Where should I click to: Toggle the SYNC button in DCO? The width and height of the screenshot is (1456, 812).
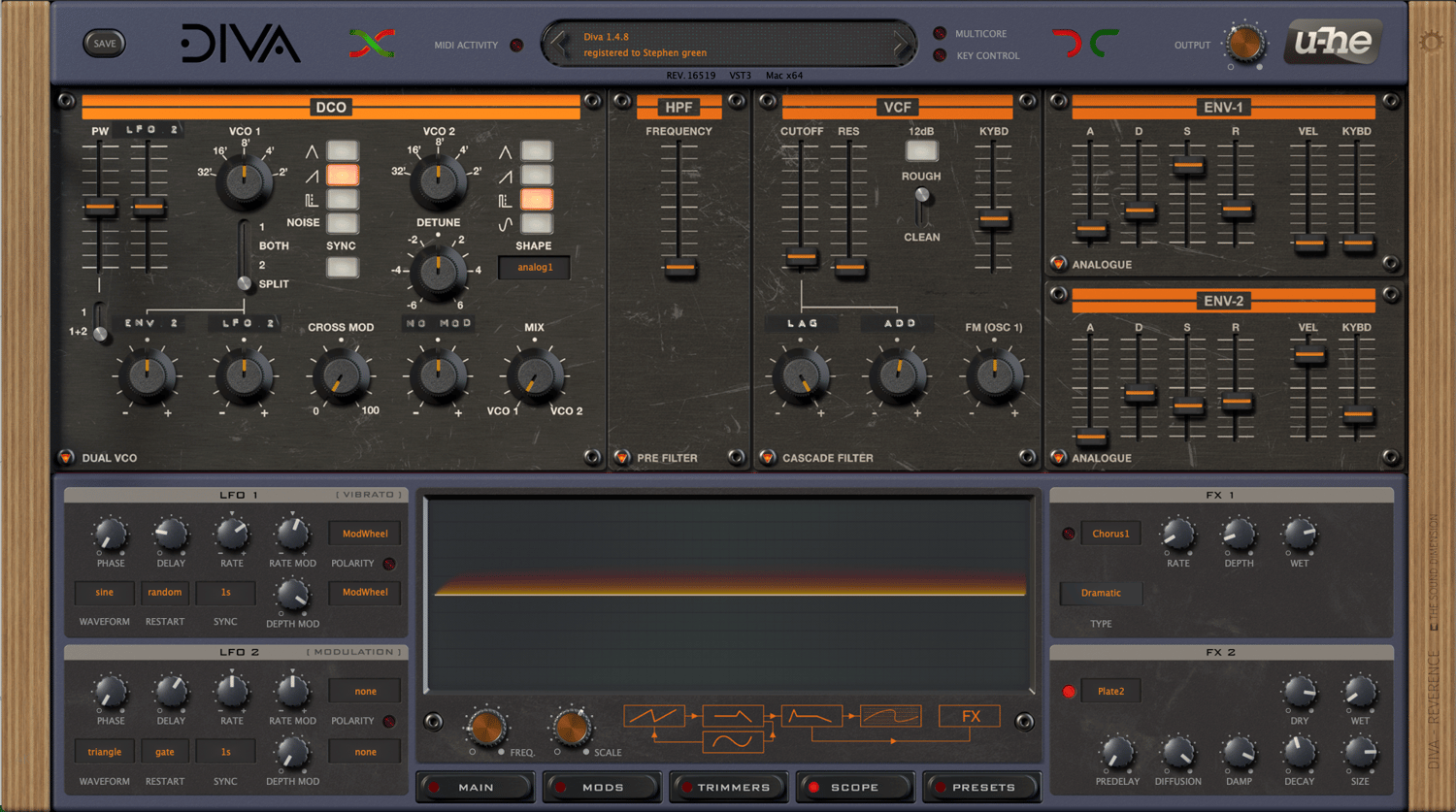click(x=342, y=268)
